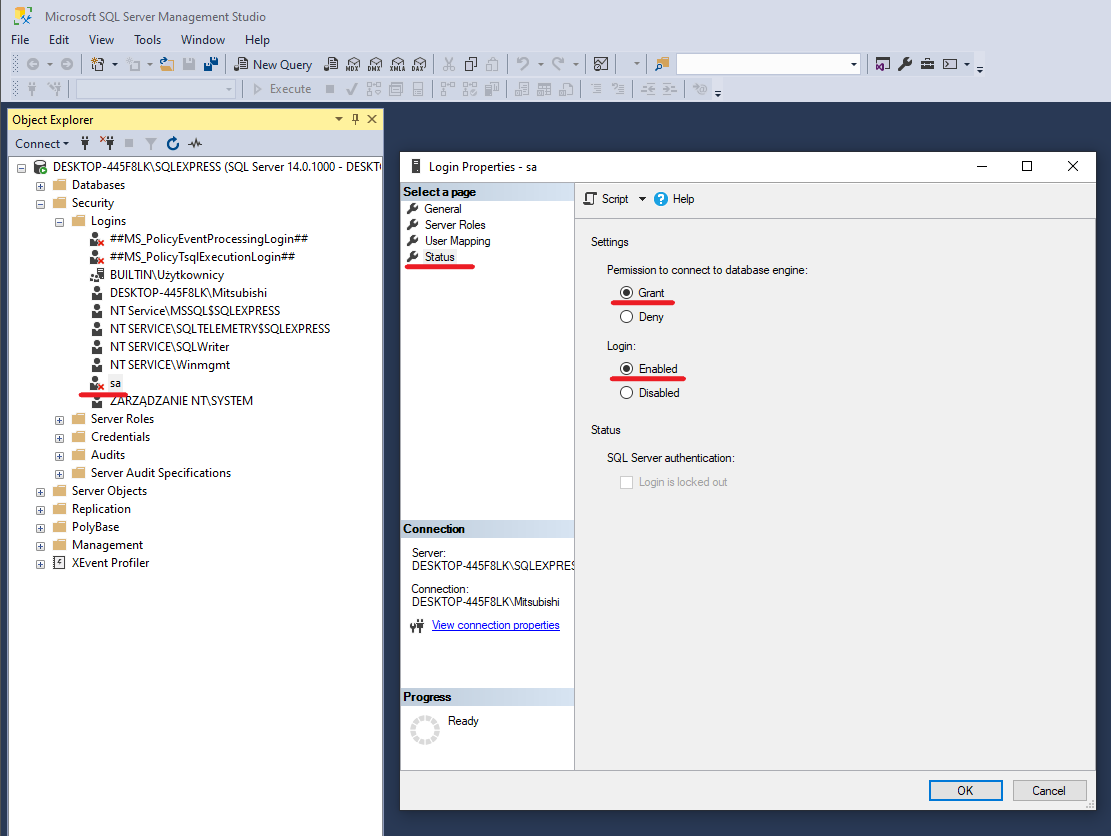Click the Cut scissors icon
1111x836 pixels.
tap(449, 64)
